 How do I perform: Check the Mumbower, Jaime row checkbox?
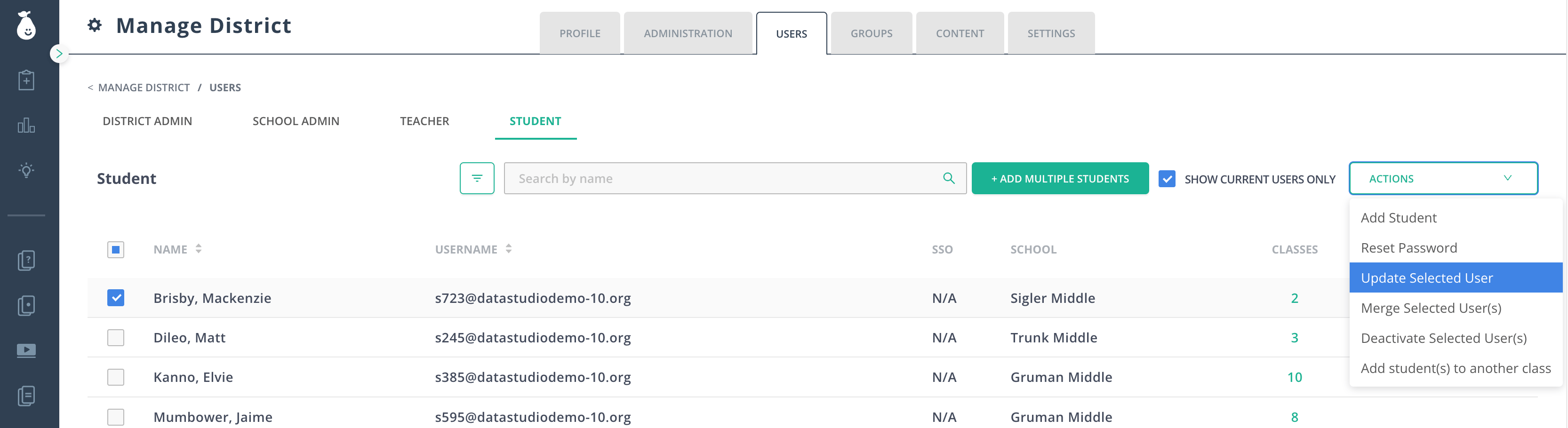click(116, 417)
